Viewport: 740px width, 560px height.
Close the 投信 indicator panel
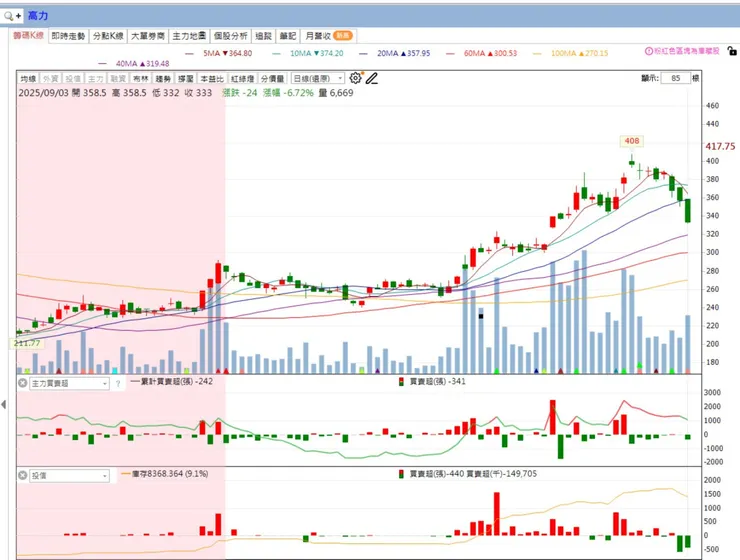[x=22, y=476]
